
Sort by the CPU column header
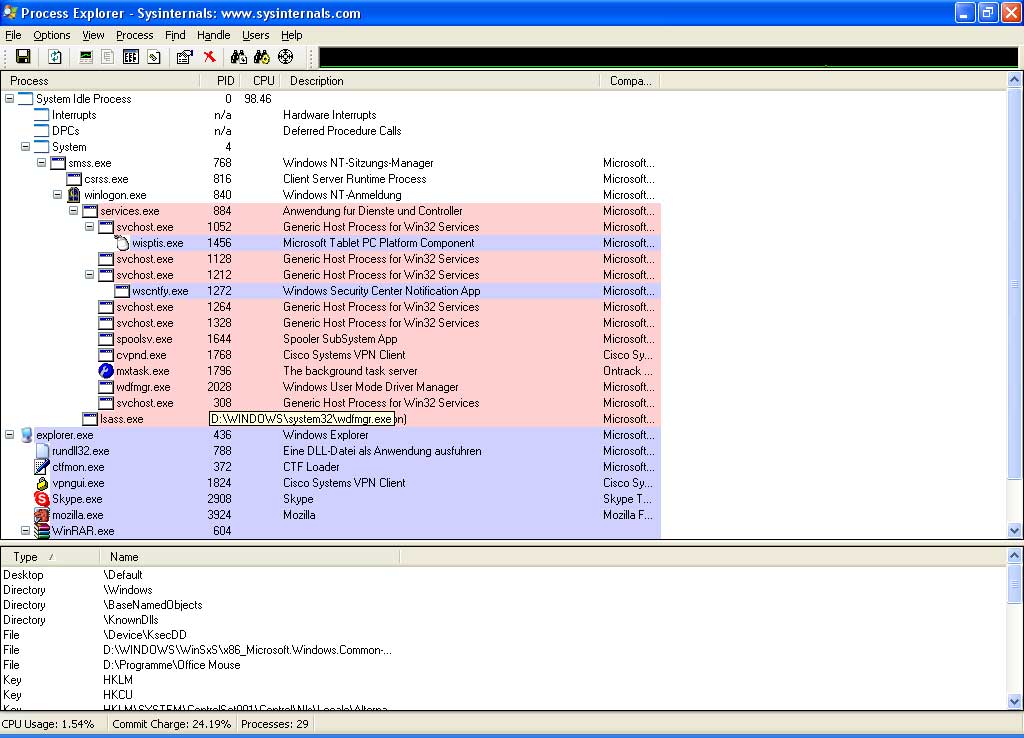click(261, 81)
